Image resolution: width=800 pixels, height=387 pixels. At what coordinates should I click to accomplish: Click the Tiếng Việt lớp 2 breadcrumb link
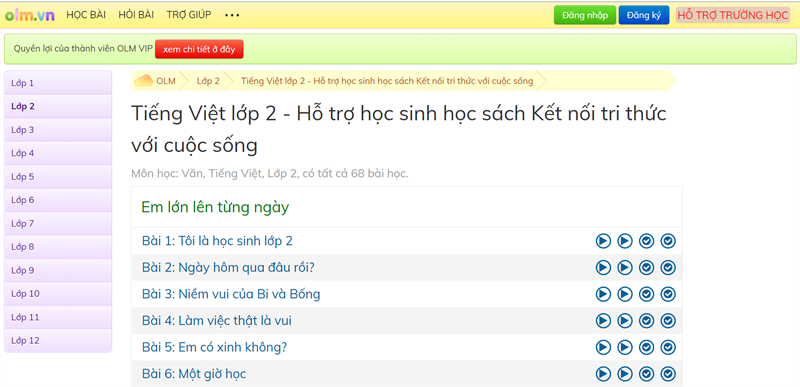pyautogui.click(x=387, y=81)
